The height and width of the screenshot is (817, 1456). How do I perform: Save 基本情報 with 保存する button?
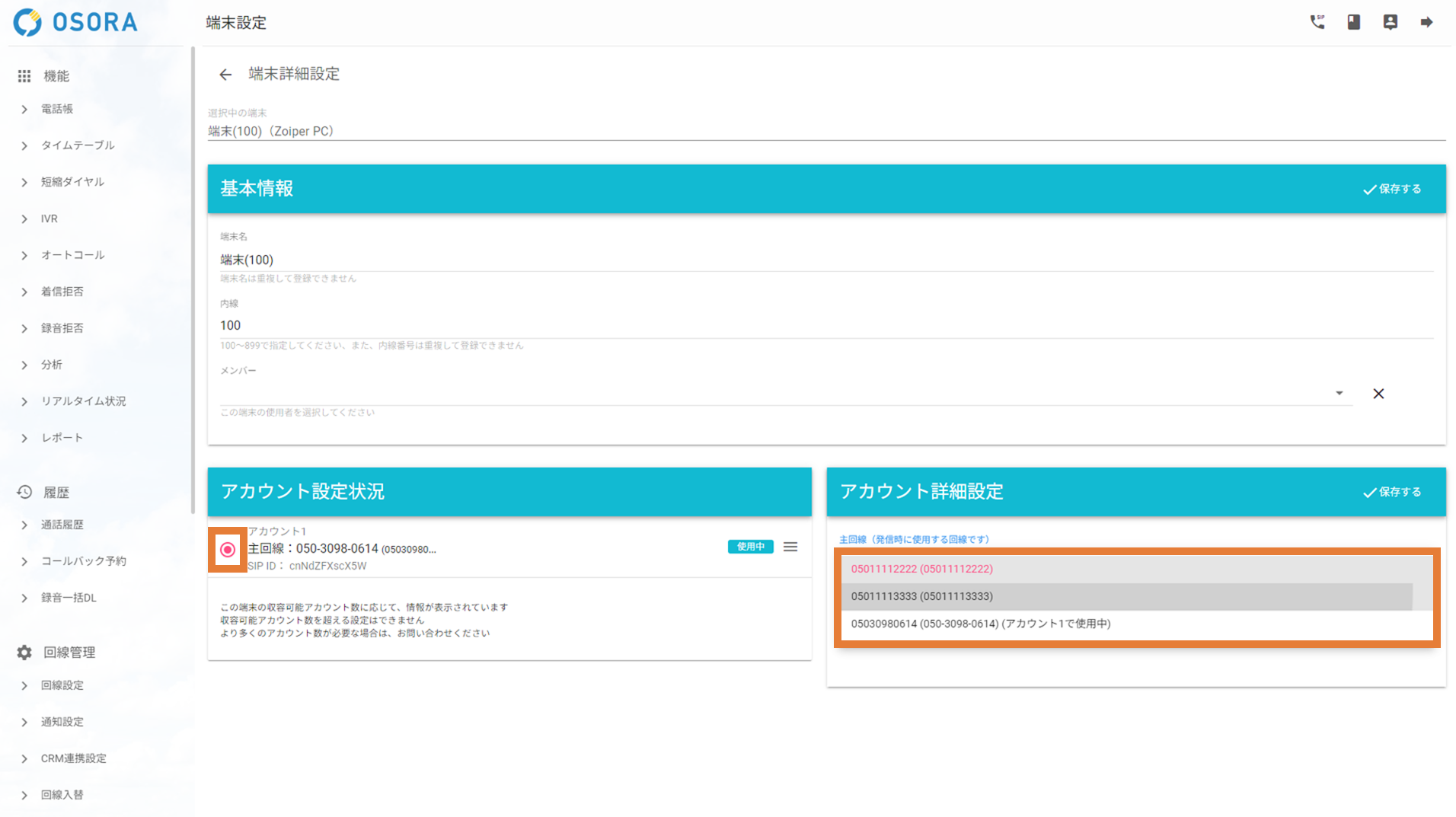pos(1392,189)
